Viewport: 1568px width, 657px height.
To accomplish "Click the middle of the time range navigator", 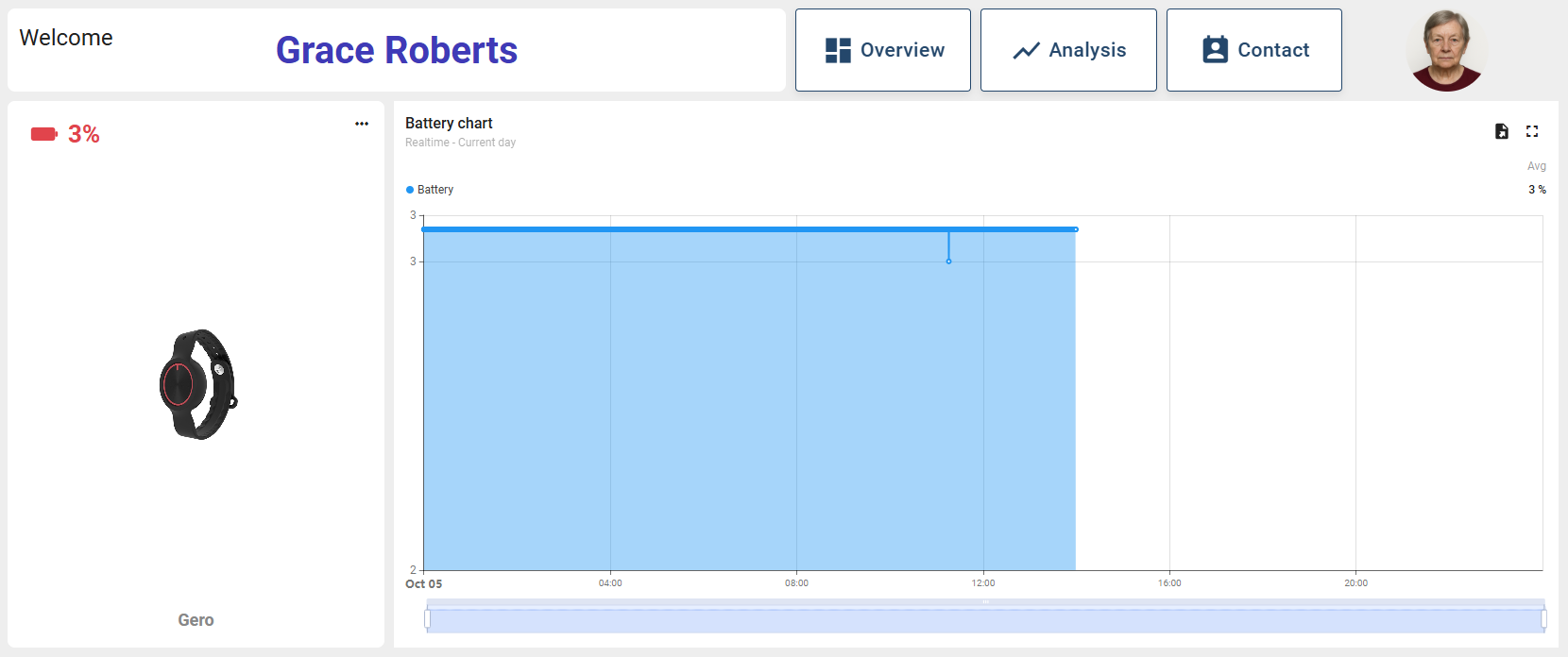I will click(x=985, y=620).
